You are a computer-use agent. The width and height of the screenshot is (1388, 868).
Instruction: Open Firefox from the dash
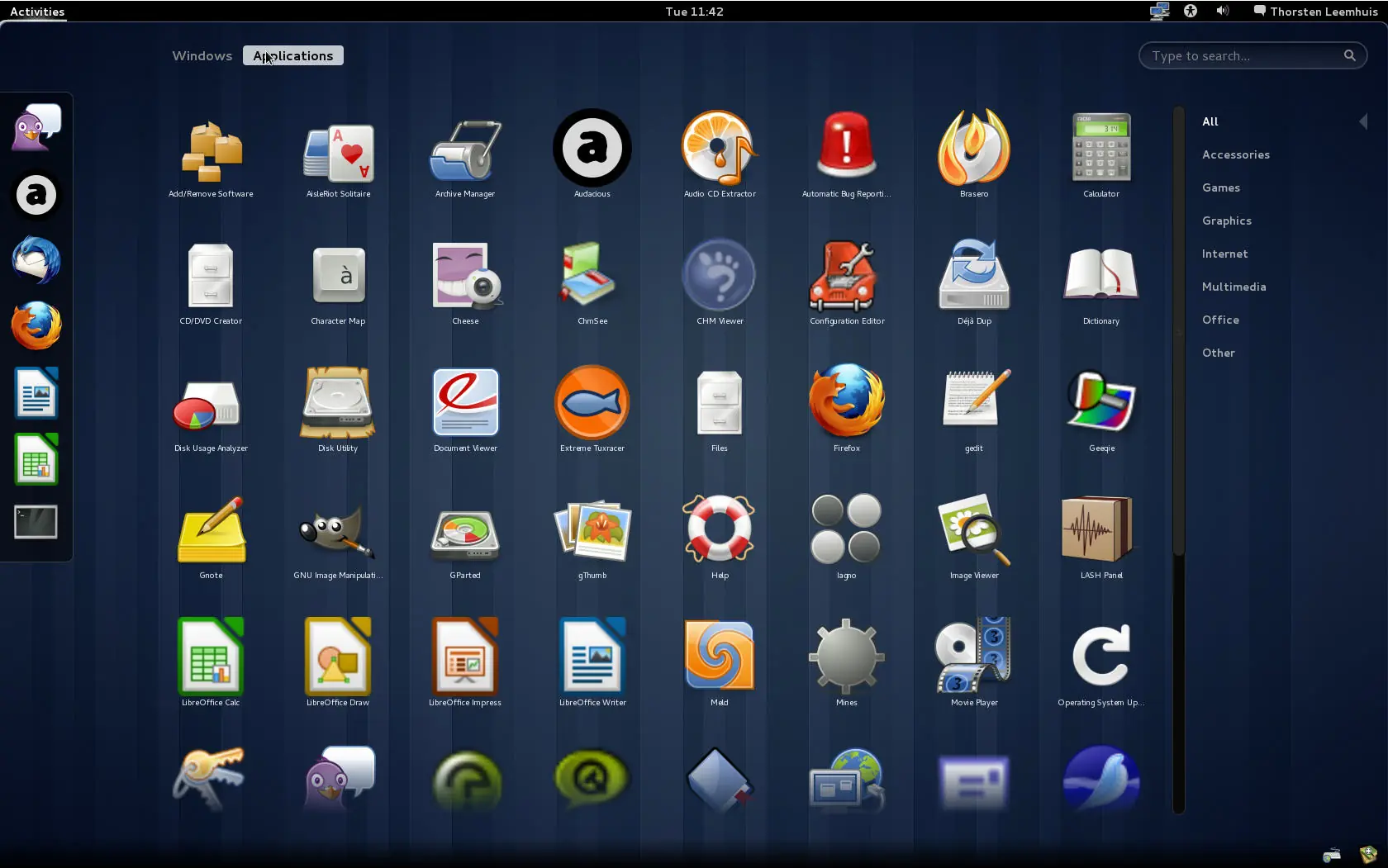pos(36,325)
